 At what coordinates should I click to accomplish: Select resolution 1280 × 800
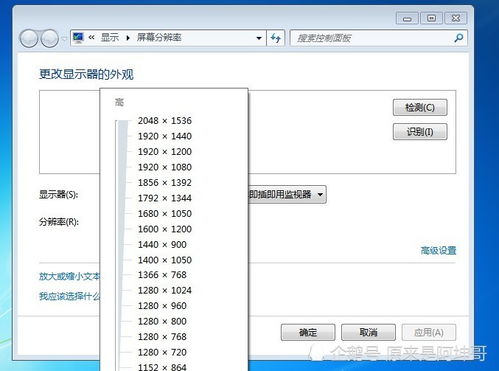pos(162,321)
